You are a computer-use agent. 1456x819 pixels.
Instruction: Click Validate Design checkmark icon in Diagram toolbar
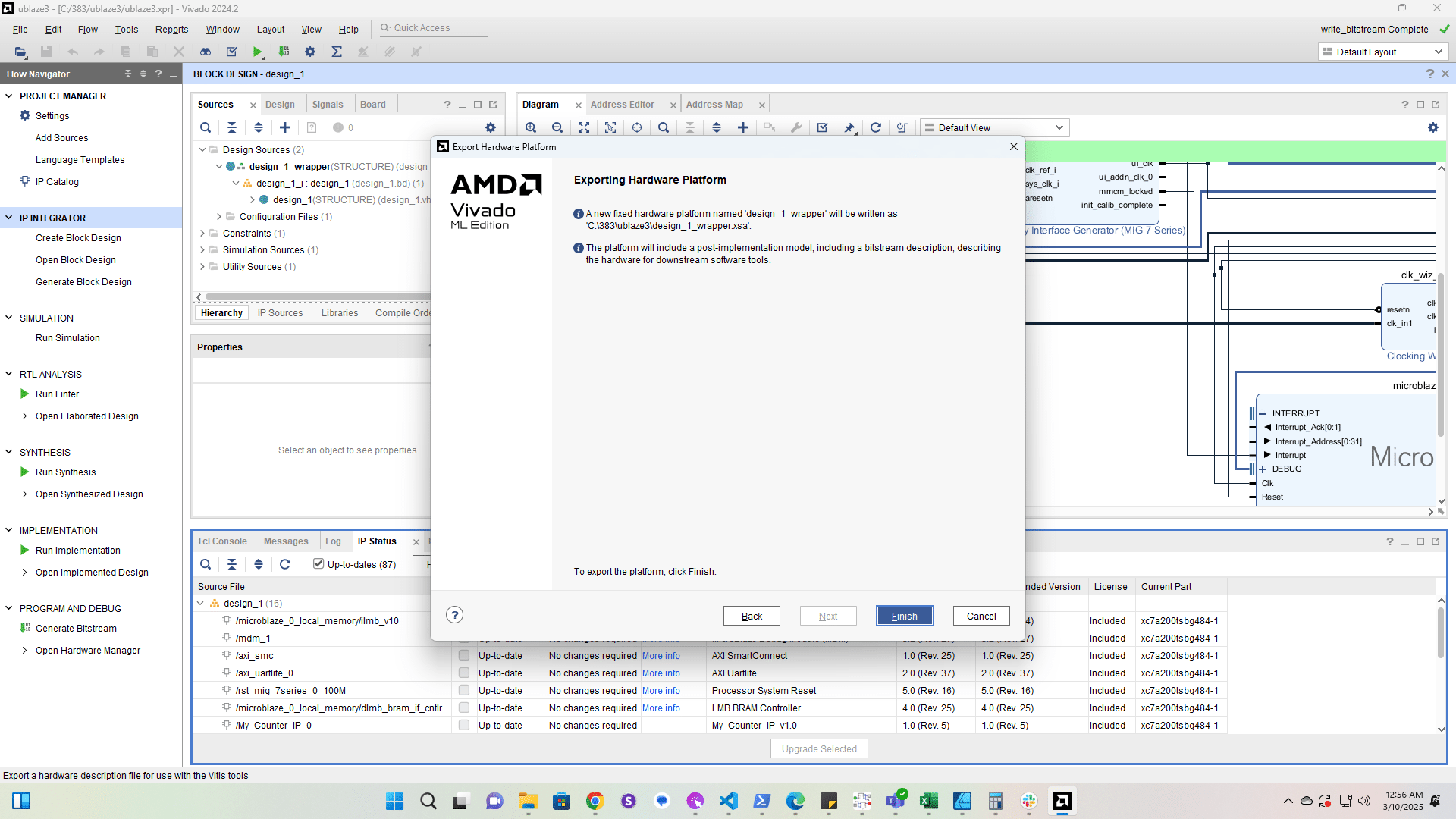click(823, 127)
